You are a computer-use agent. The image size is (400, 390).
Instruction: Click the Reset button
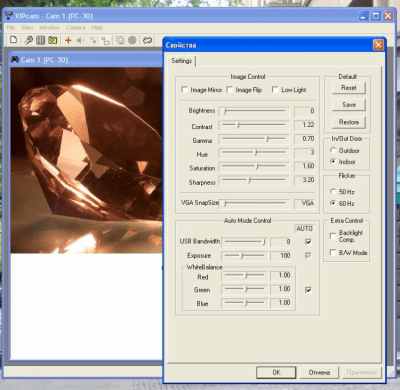point(349,88)
